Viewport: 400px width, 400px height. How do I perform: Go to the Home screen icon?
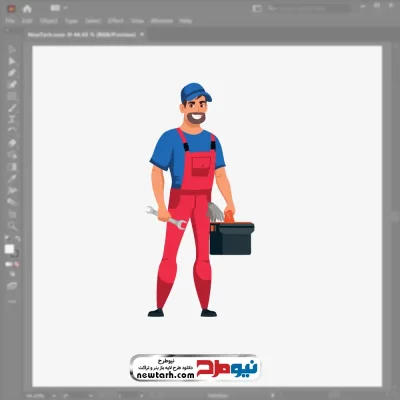point(27,9)
